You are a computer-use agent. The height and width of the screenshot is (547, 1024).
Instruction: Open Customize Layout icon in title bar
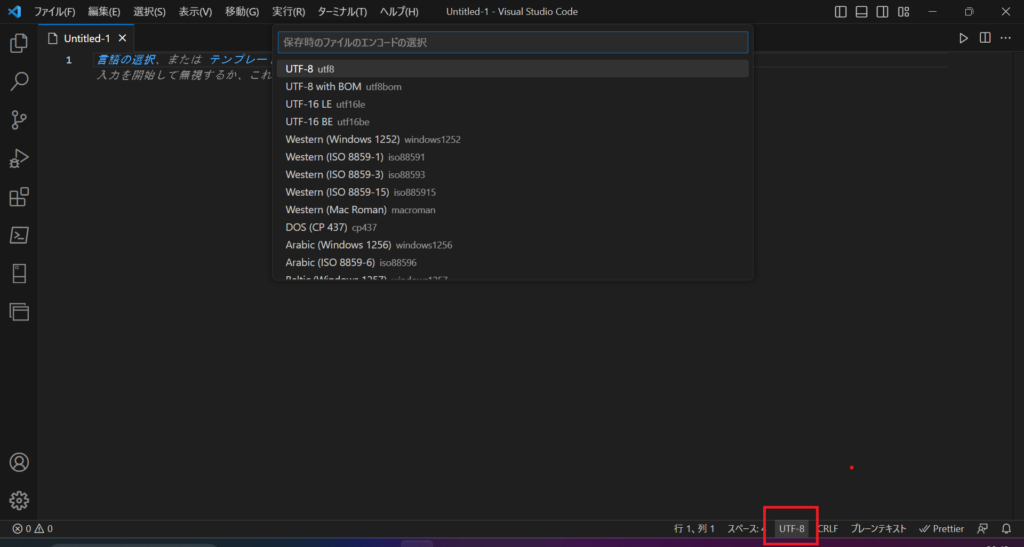[903, 12]
